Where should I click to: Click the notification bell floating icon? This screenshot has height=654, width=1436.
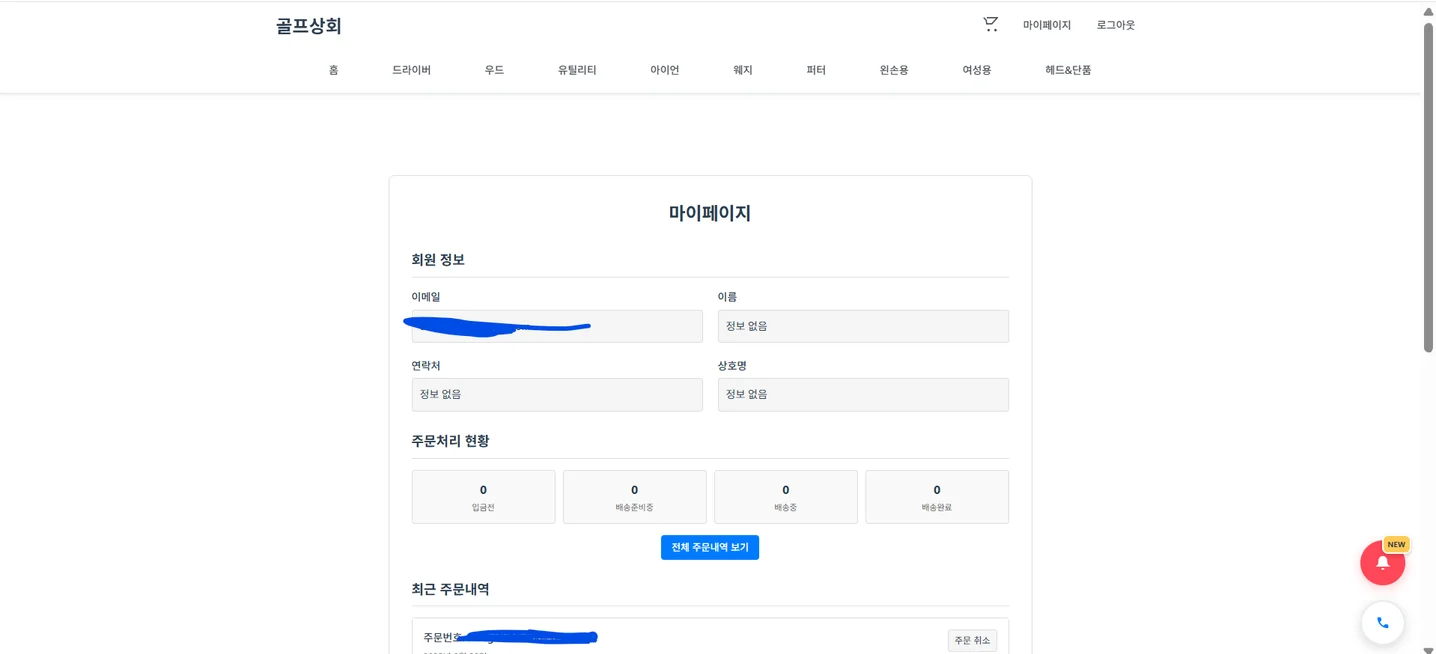pyautogui.click(x=1382, y=562)
